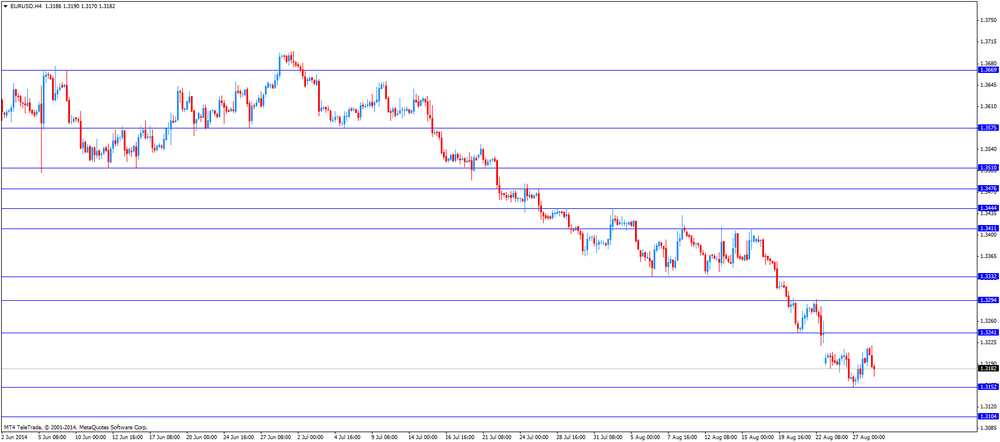Click the 4 Jul 16:00 time label

pyautogui.click(x=346, y=438)
